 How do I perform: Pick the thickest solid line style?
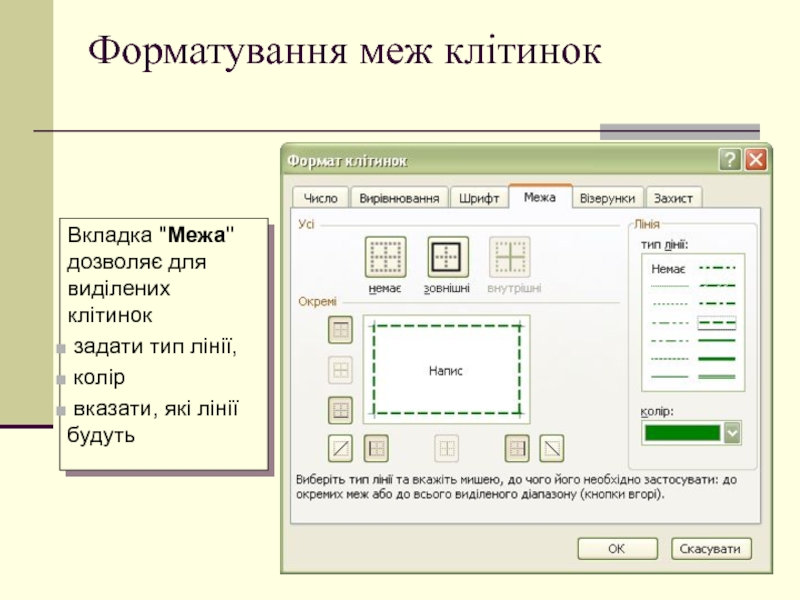click(x=717, y=359)
